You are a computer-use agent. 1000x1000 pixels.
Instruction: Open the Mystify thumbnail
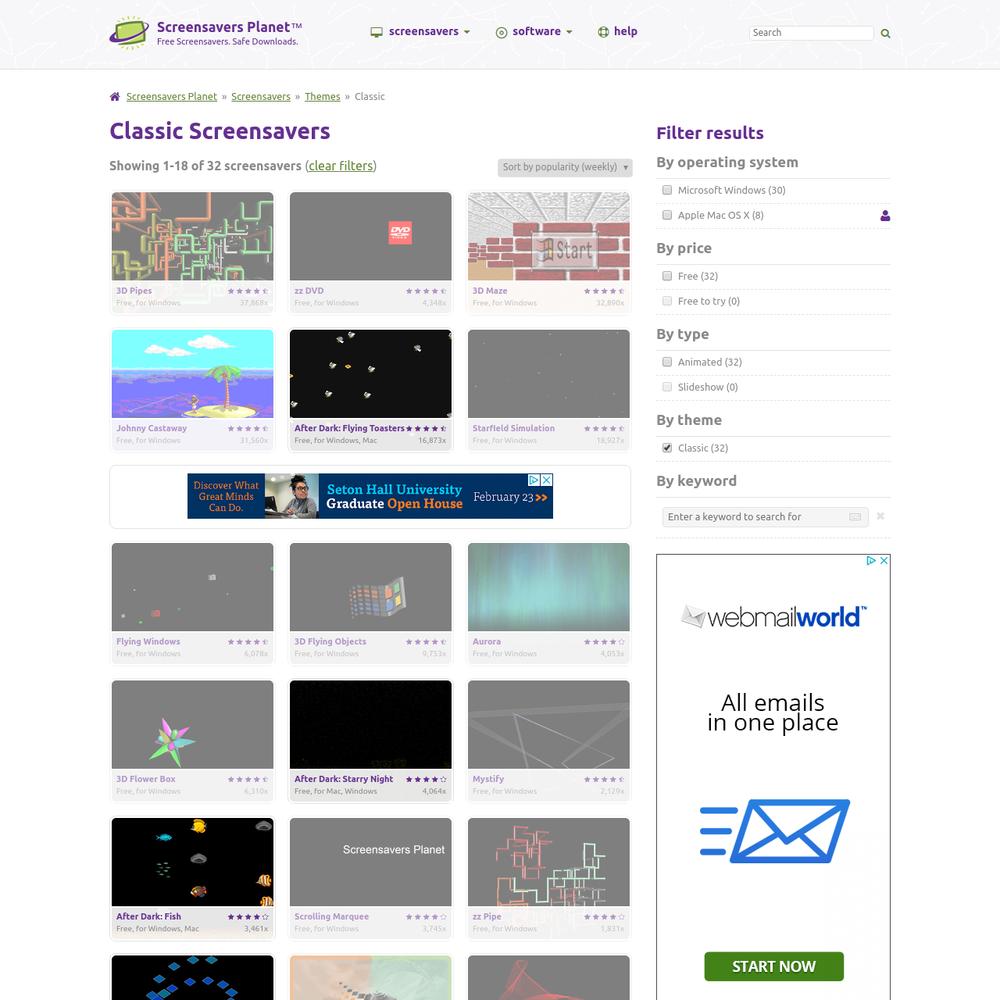pyautogui.click(x=548, y=724)
